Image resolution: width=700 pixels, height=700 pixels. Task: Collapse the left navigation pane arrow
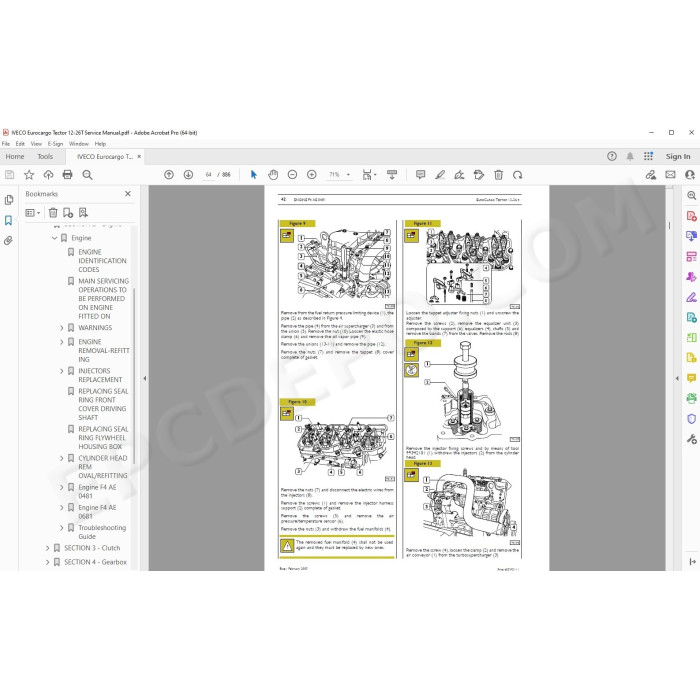point(145,378)
